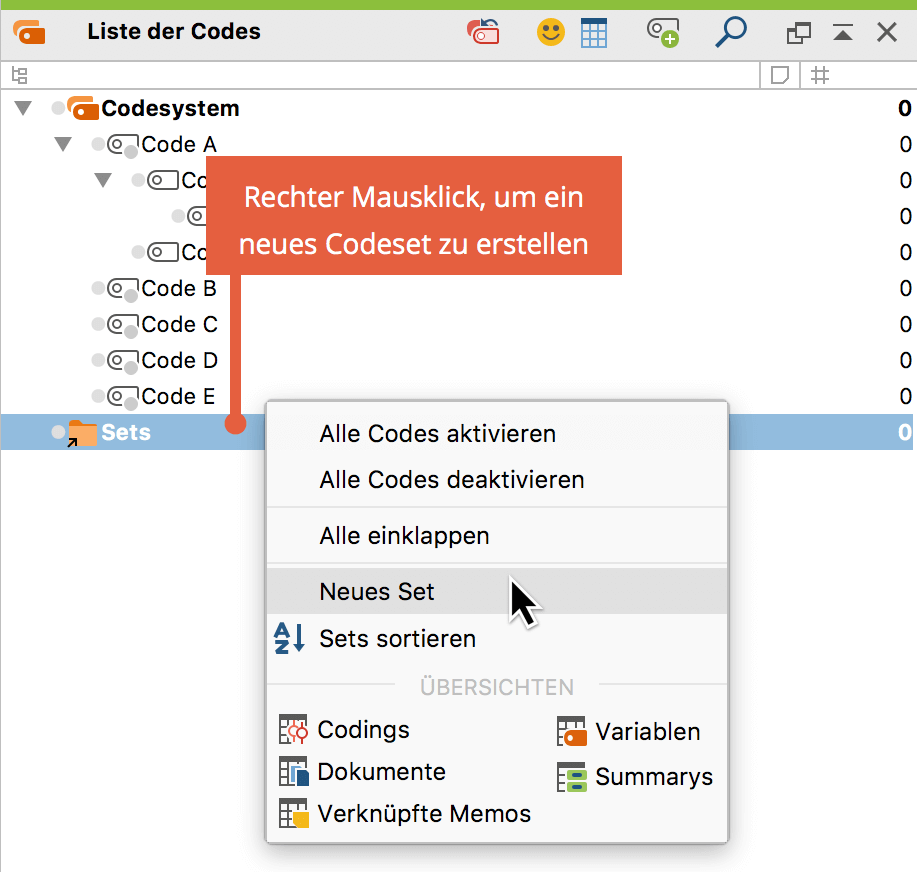Viewport: 917px width, 872px height.
Task: Click the Code E tag icon
Action: coord(123,397)
